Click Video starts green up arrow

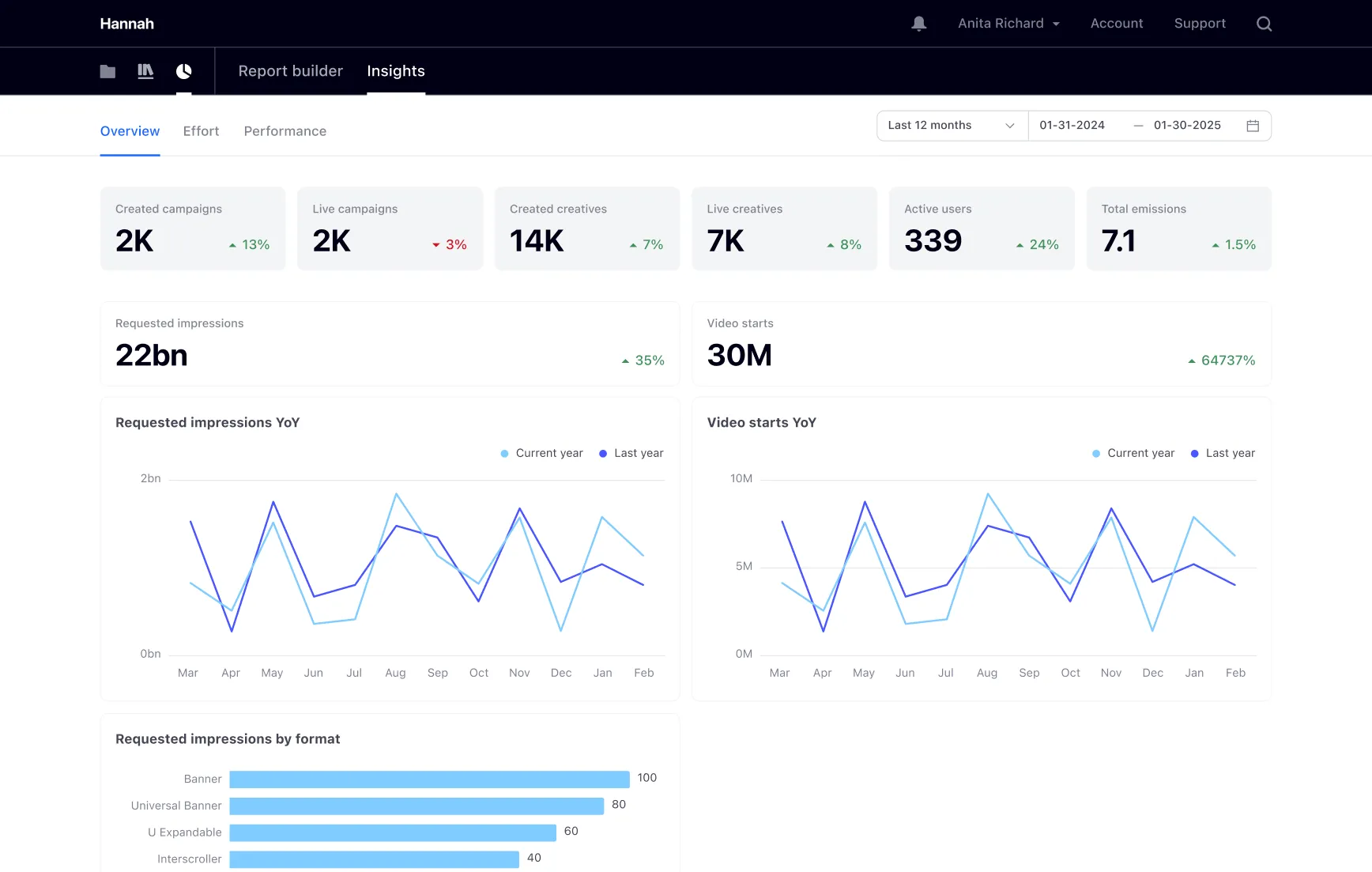[x=1191, y=361]
